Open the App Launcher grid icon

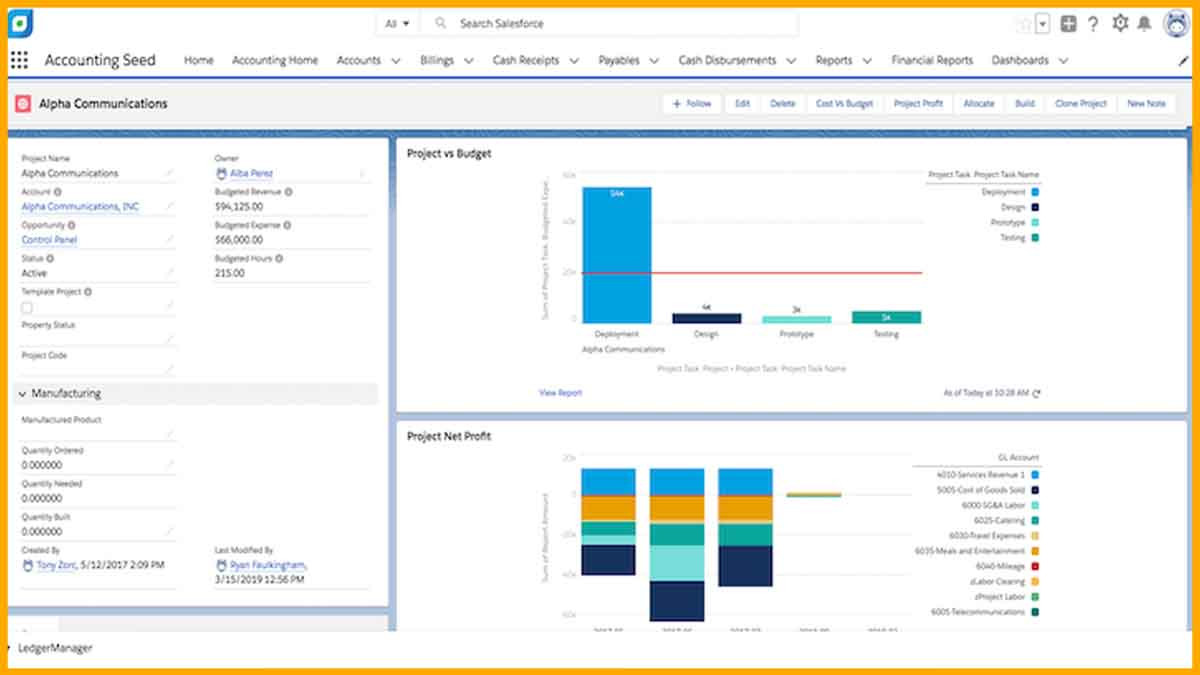[19, 60]
